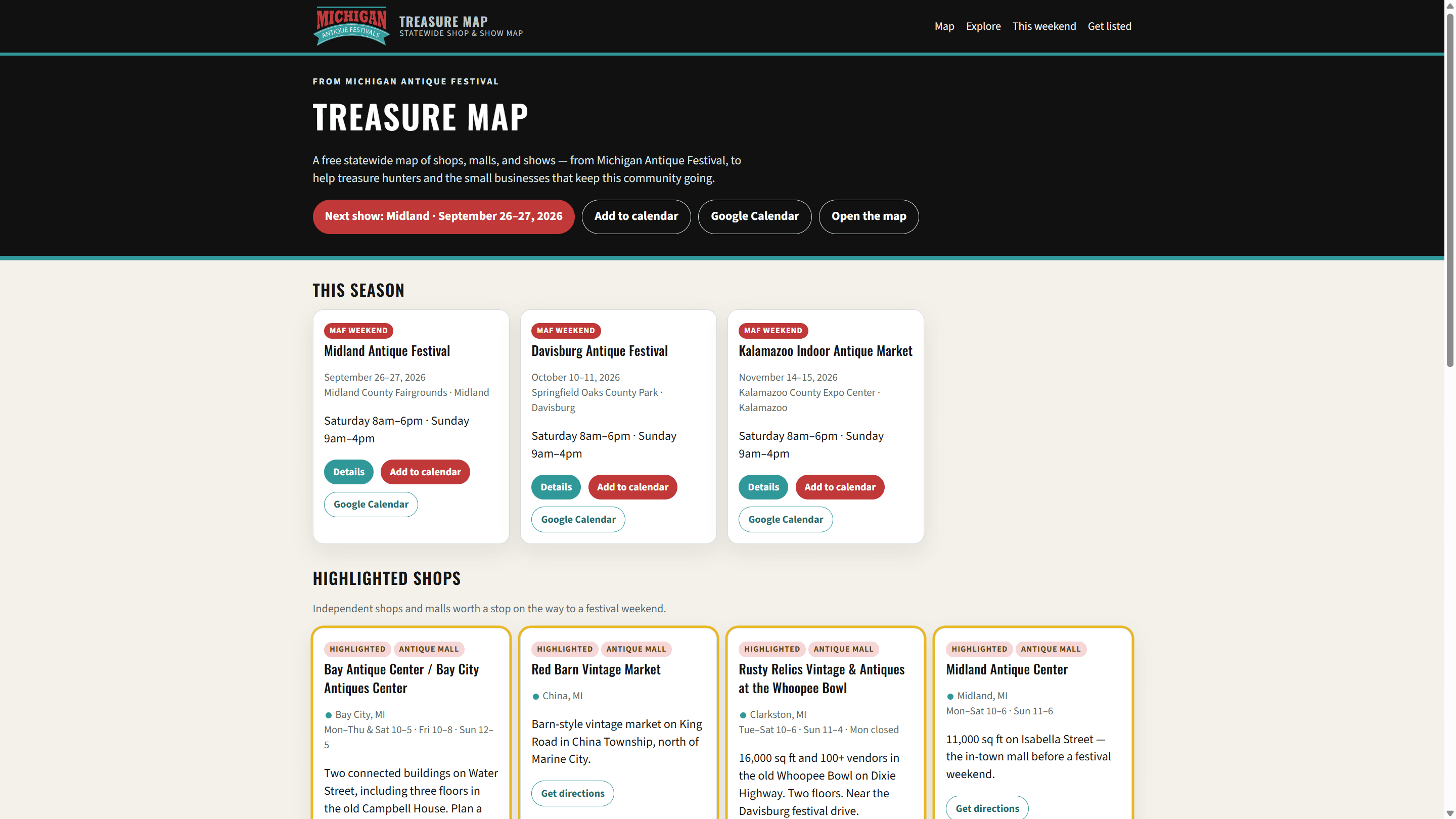Click the November 14–15, 2026 date text
Viewport: 1456px width, 819px height.
(788, 378)
